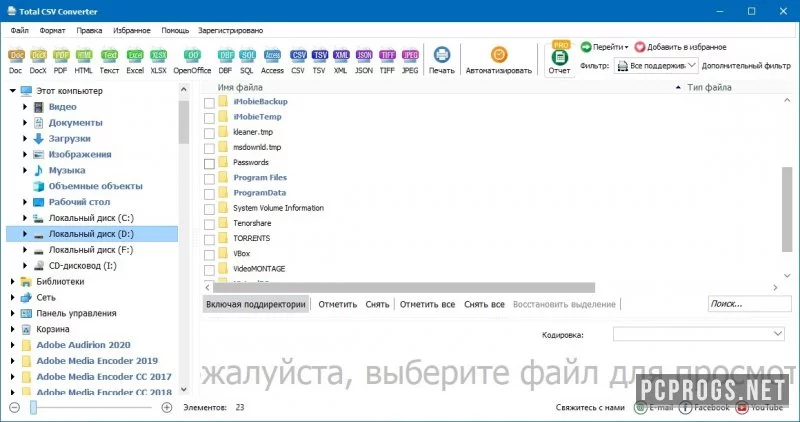Select the CSV format icon
800x422 pixels.
click(298, 61)
